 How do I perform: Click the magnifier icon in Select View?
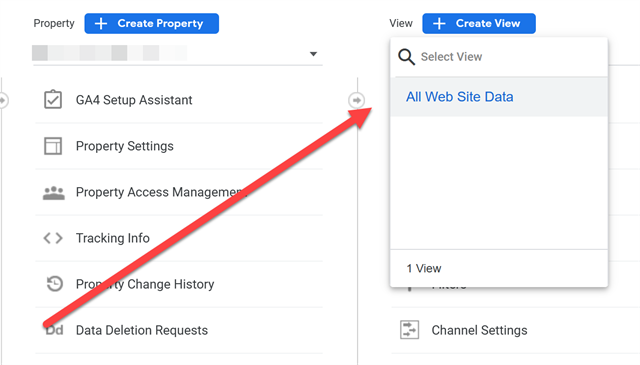click(x=406, y=57)
